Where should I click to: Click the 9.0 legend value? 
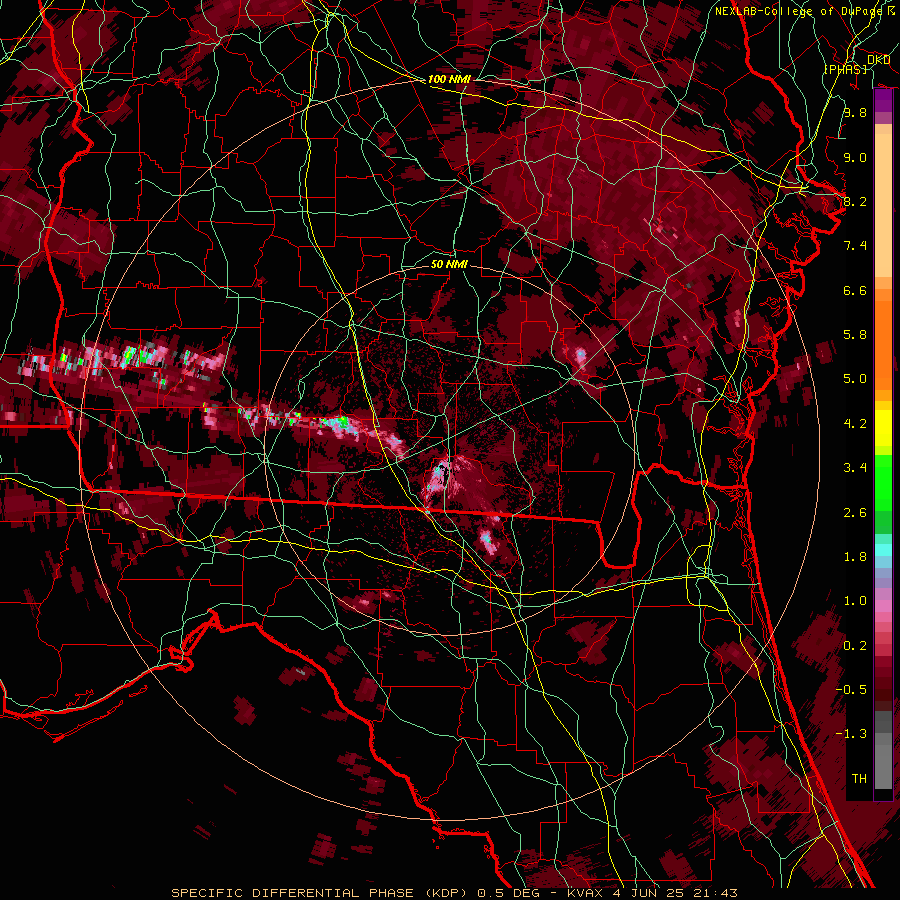[855, 157]
